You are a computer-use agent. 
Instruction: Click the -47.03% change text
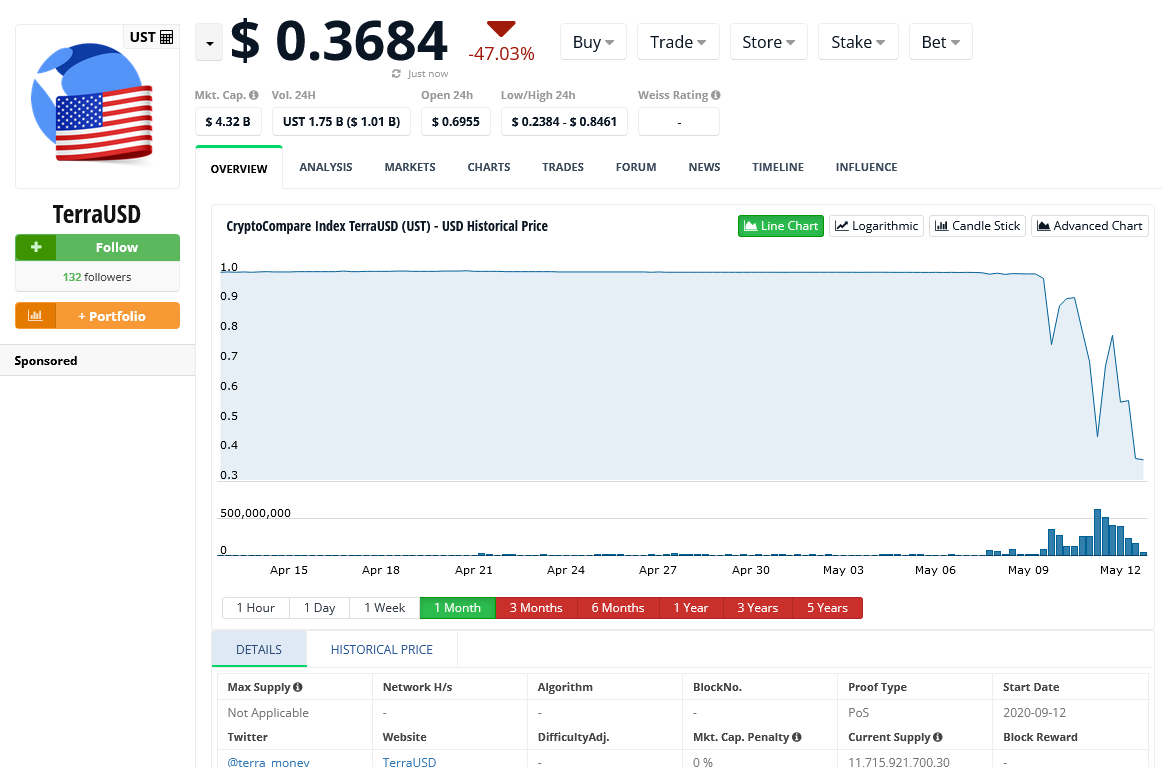tap(501, 53)
